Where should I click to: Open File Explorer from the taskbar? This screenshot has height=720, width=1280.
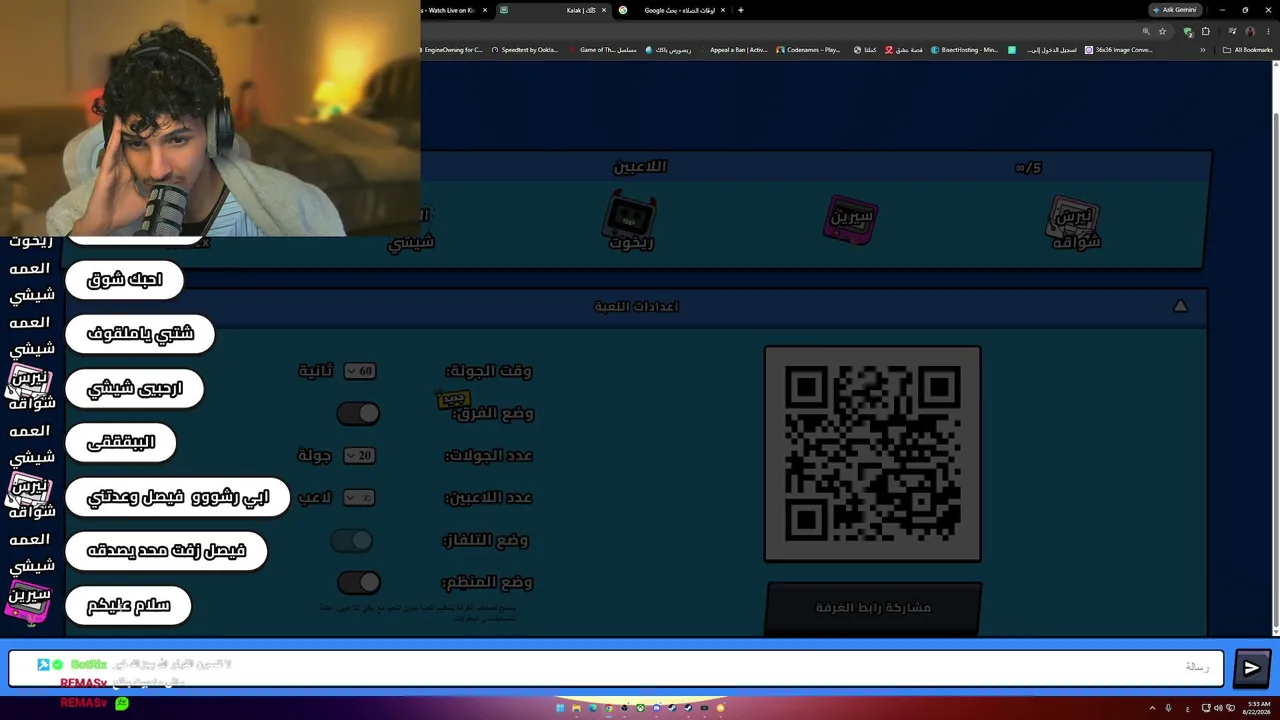pyautogui.click(x=576, y=708)
